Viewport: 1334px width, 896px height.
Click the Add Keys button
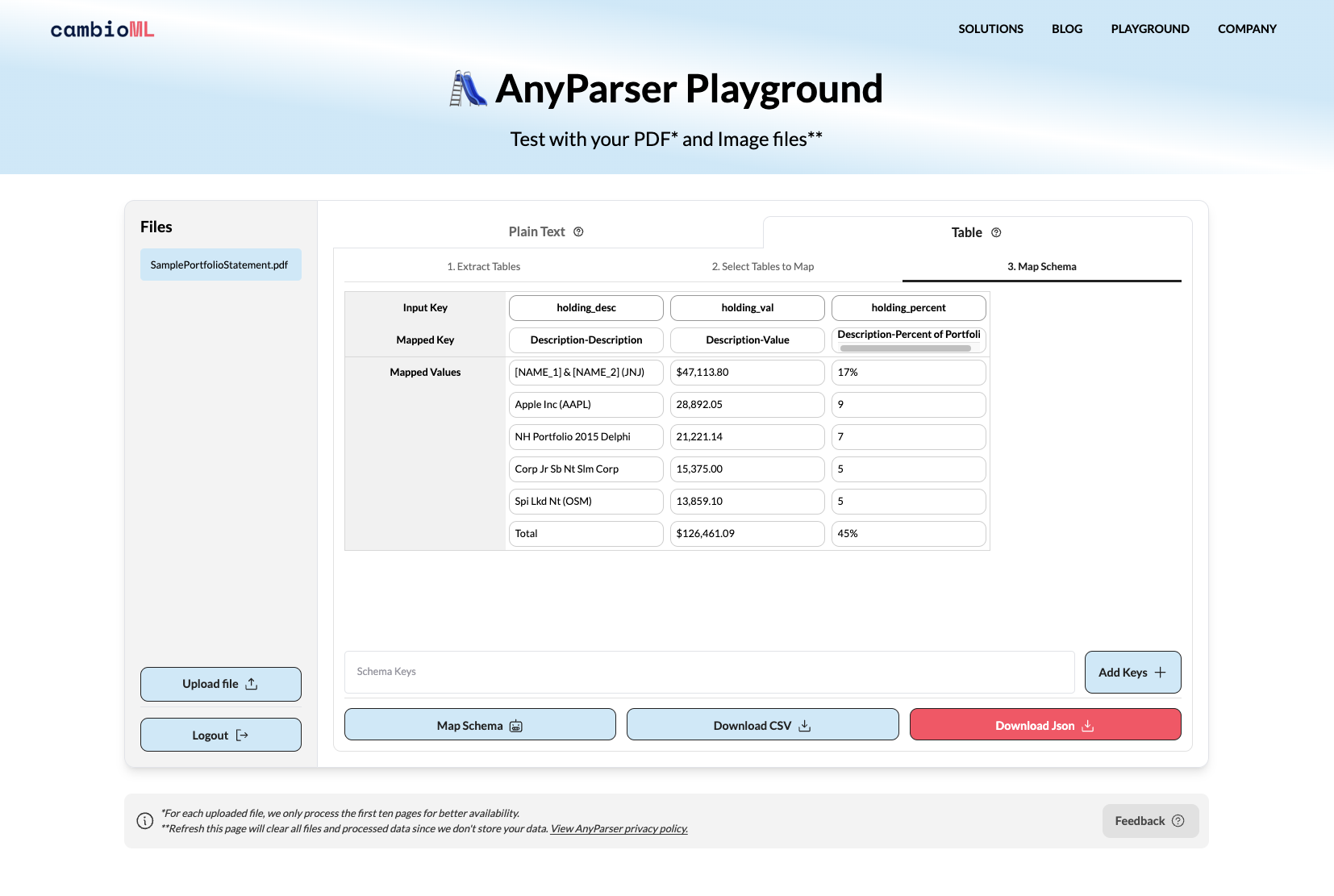click(x=1133, y=673)
